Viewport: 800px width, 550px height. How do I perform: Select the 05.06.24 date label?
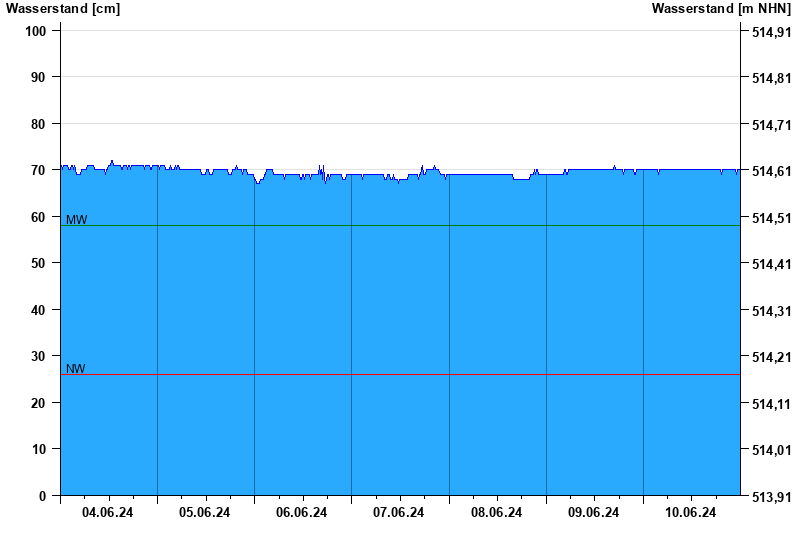[x=204, y=512]
